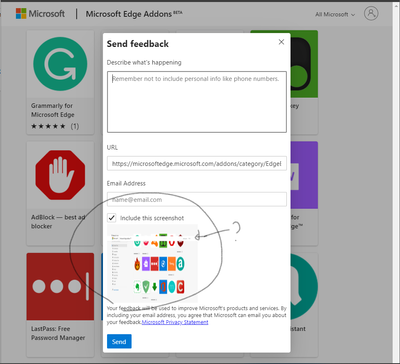Open the user account profile icon
Screen dimensions: 400x364
point(371,13)
